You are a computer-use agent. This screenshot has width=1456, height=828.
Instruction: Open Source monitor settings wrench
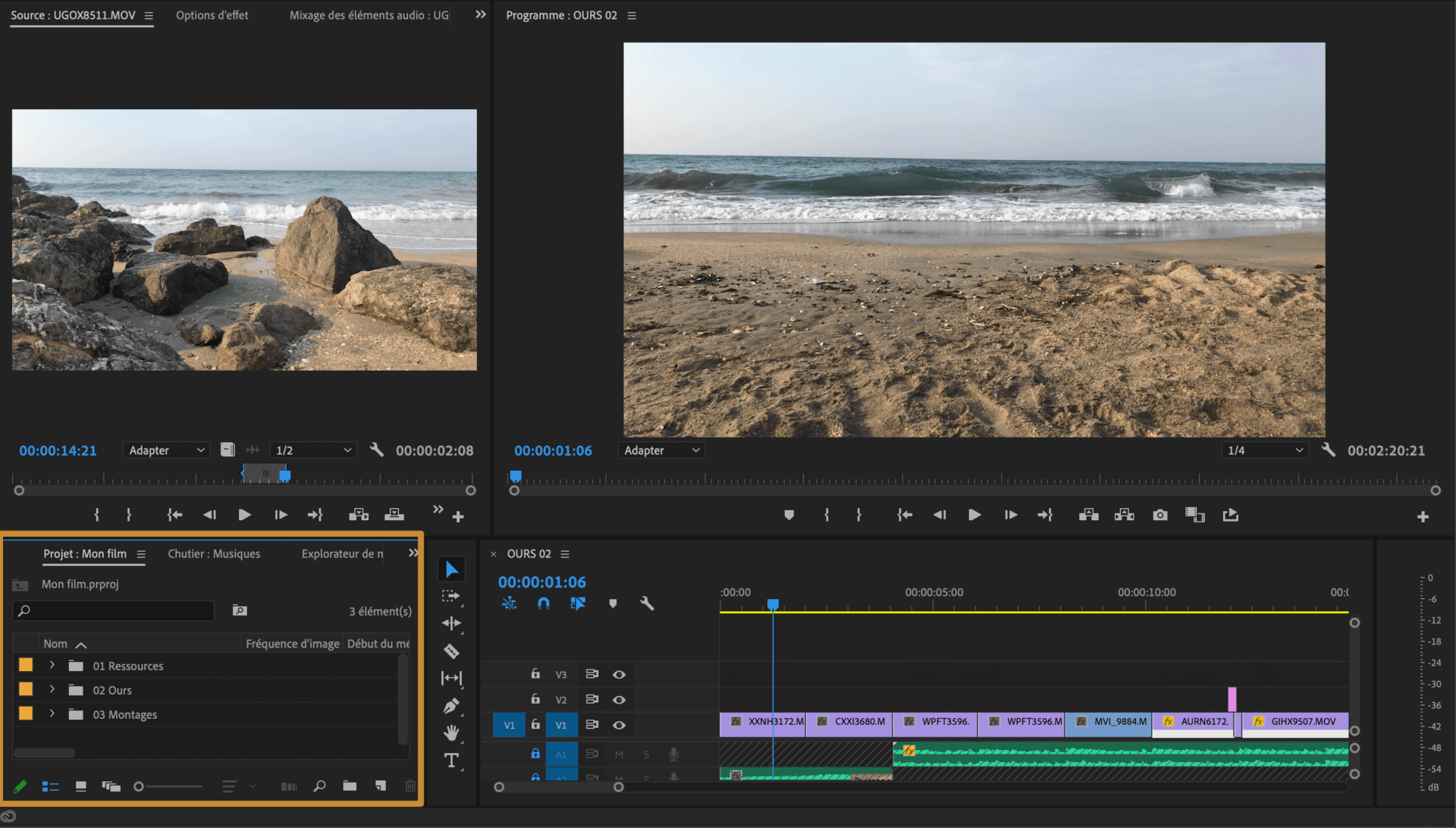(x=376, y=450)
